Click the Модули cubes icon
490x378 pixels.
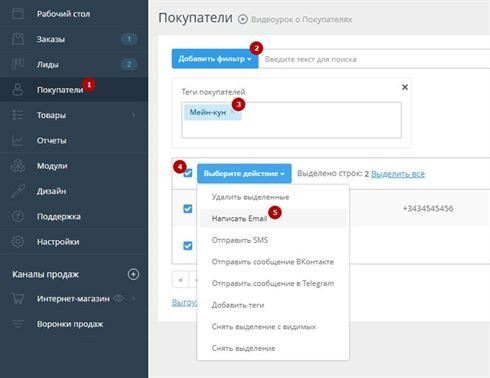(18, 166)
